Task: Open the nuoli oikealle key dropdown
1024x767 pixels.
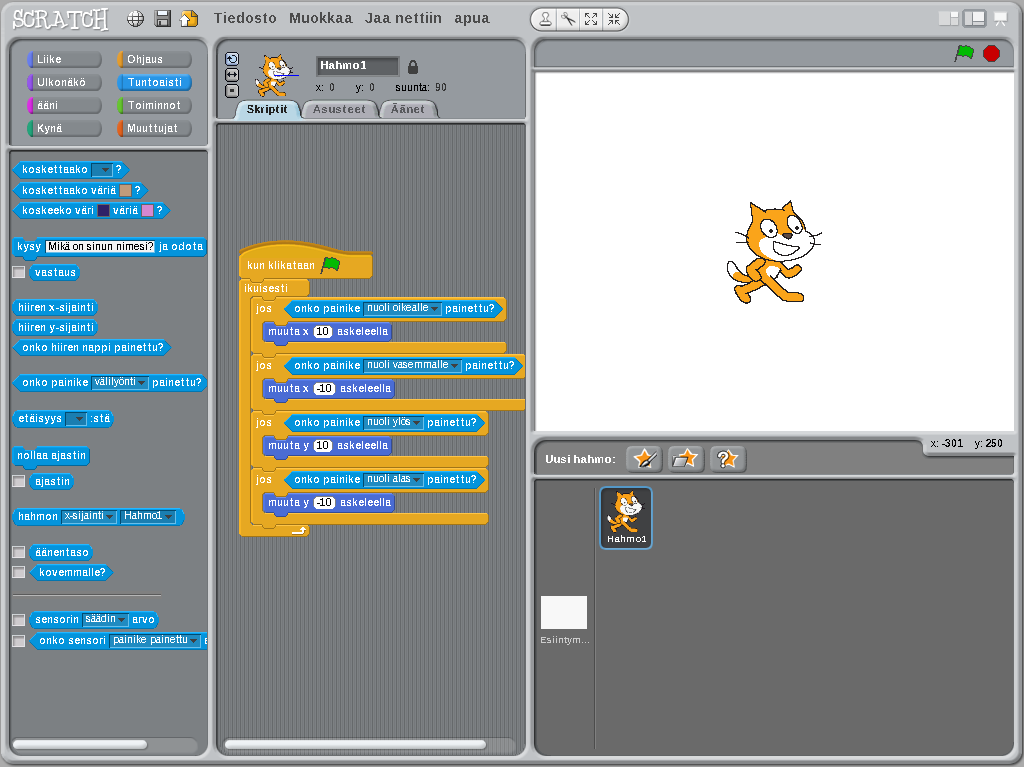Action: 402,308
